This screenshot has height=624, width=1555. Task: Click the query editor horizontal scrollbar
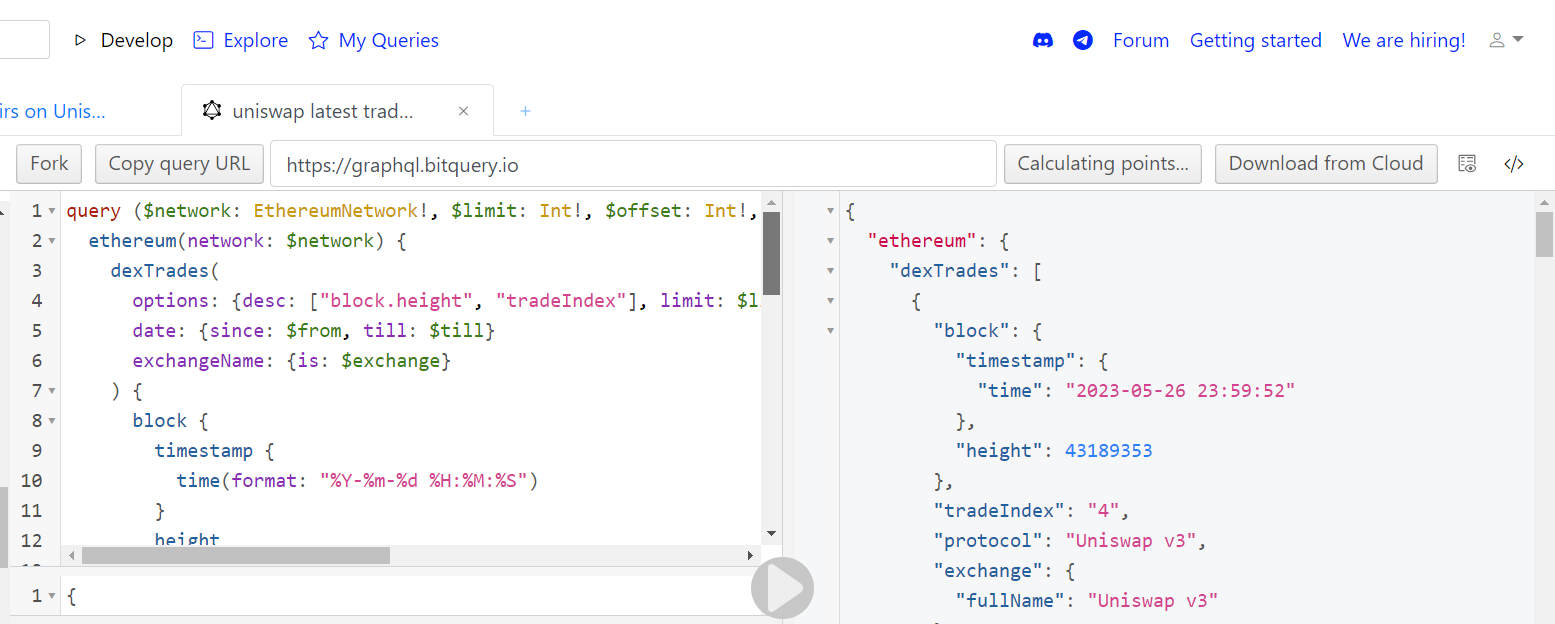(x=236, y=555)
